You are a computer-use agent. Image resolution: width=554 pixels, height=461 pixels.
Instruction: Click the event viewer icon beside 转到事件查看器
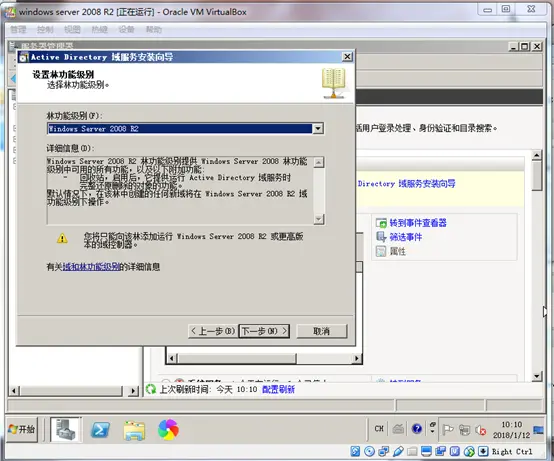point(381,223)
